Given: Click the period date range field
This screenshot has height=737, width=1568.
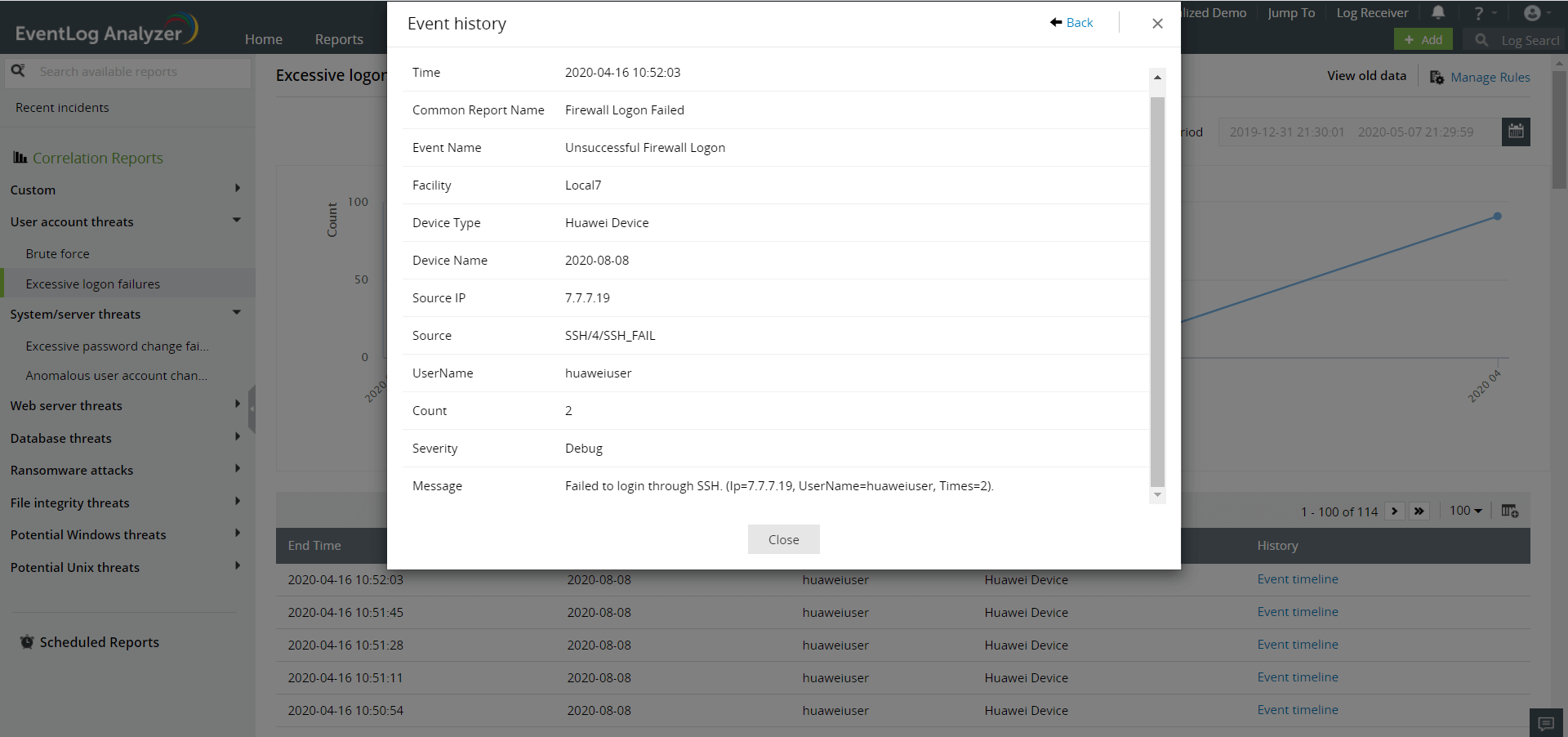Looking at the screenshot, I should 1360,132.
